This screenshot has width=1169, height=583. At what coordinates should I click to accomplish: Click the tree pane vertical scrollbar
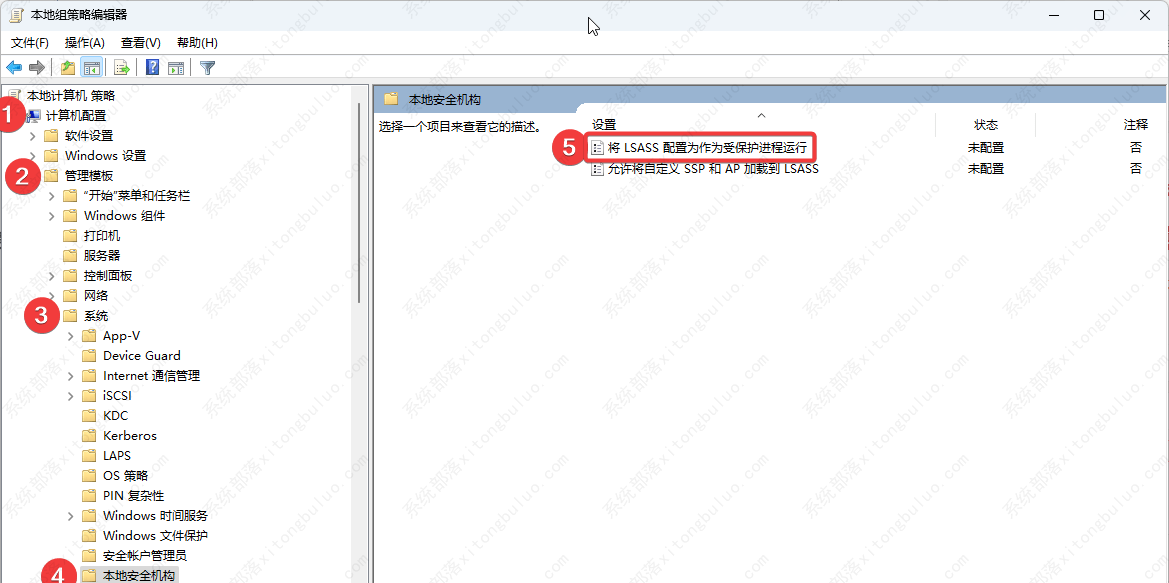pyautogui.click(x=359, y=200)
